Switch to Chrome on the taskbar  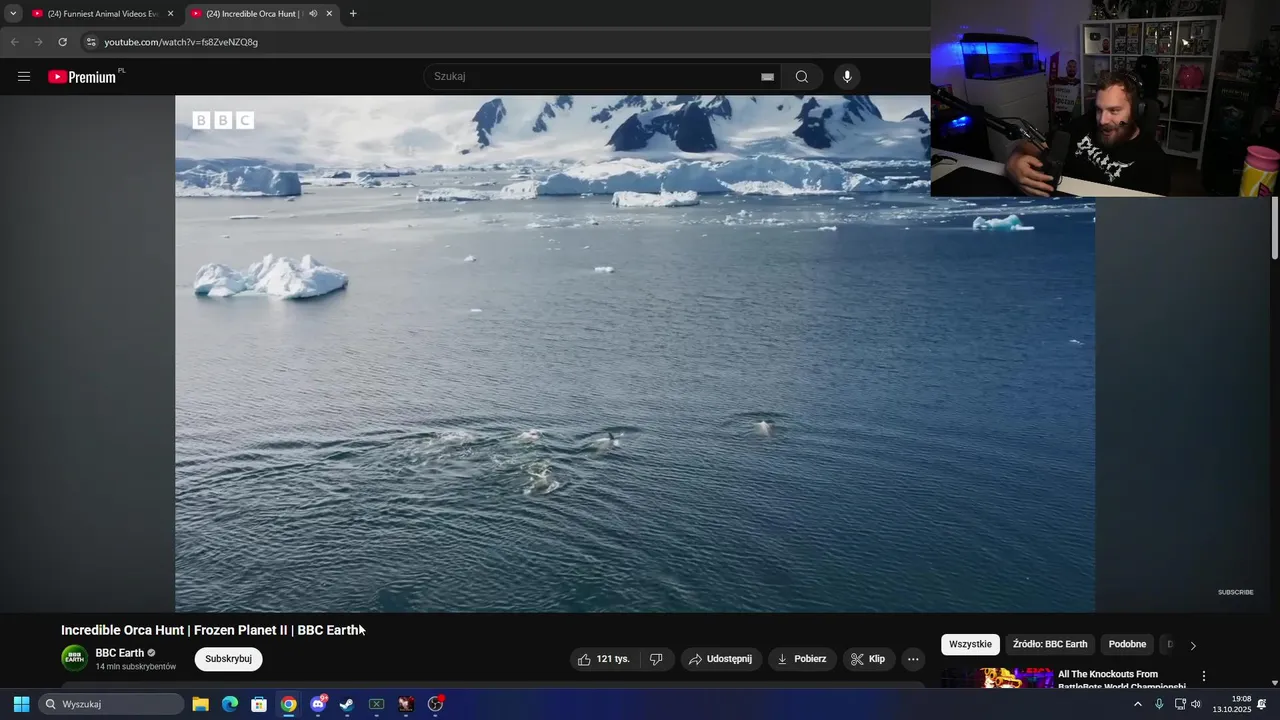[x=288, y=704]
